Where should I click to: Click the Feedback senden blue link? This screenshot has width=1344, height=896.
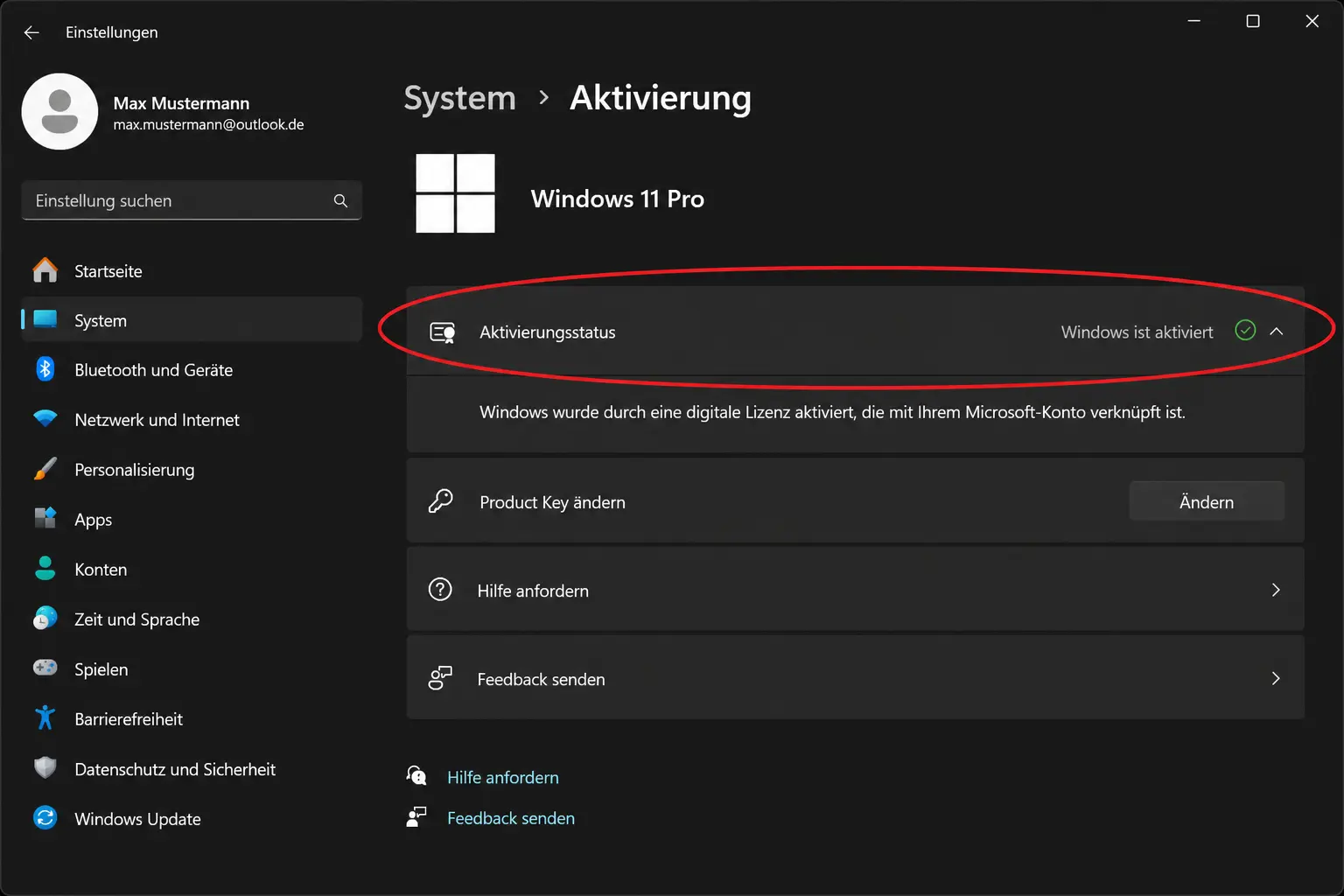click(x=511, y=818)
